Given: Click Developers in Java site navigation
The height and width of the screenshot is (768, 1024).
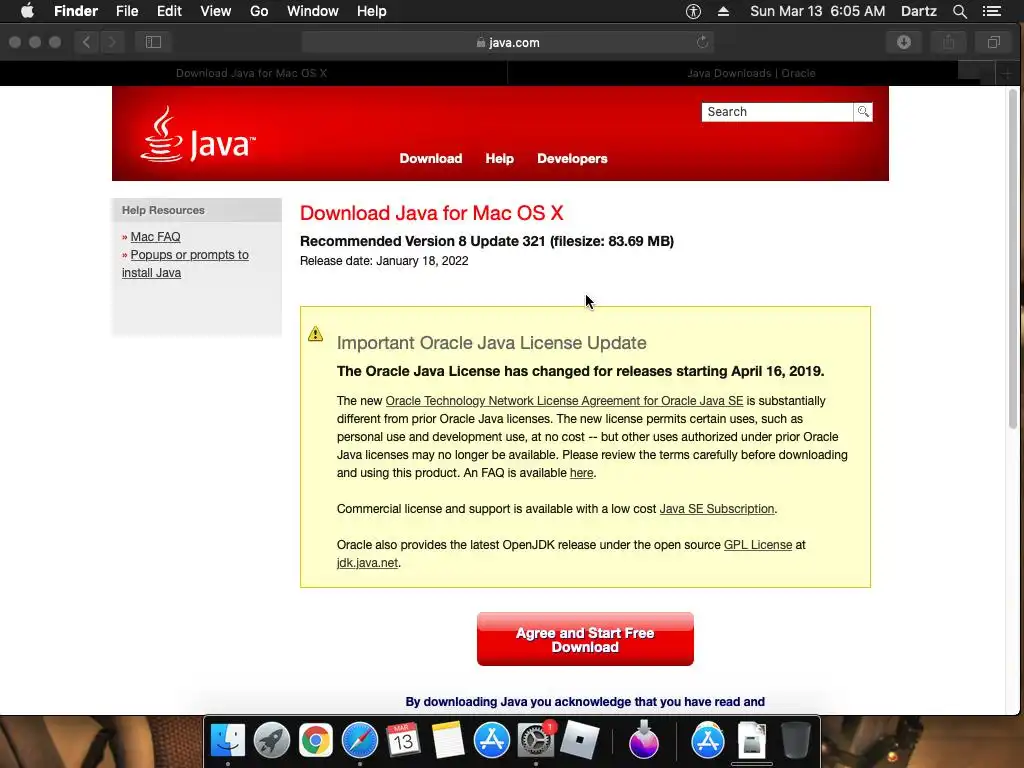Looking at the screenshot, I should [572, 159].
